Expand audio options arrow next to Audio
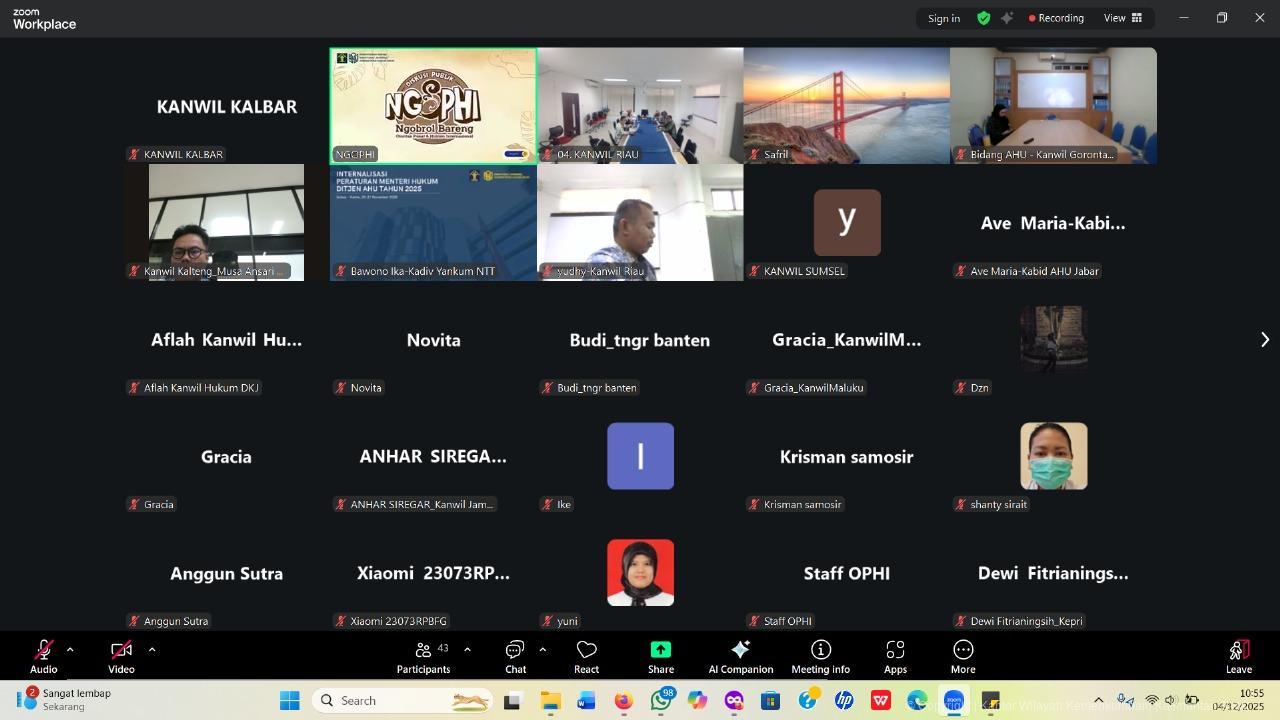This screenshot has width=1280, height=720. pos(70,650)
